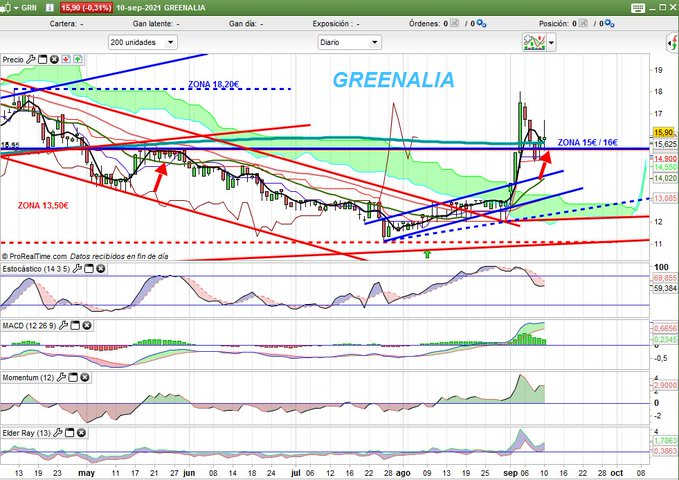Remove the Elder Ray indicator panel
This screenshot has height=480, width=679.
(x=81, y=433)
